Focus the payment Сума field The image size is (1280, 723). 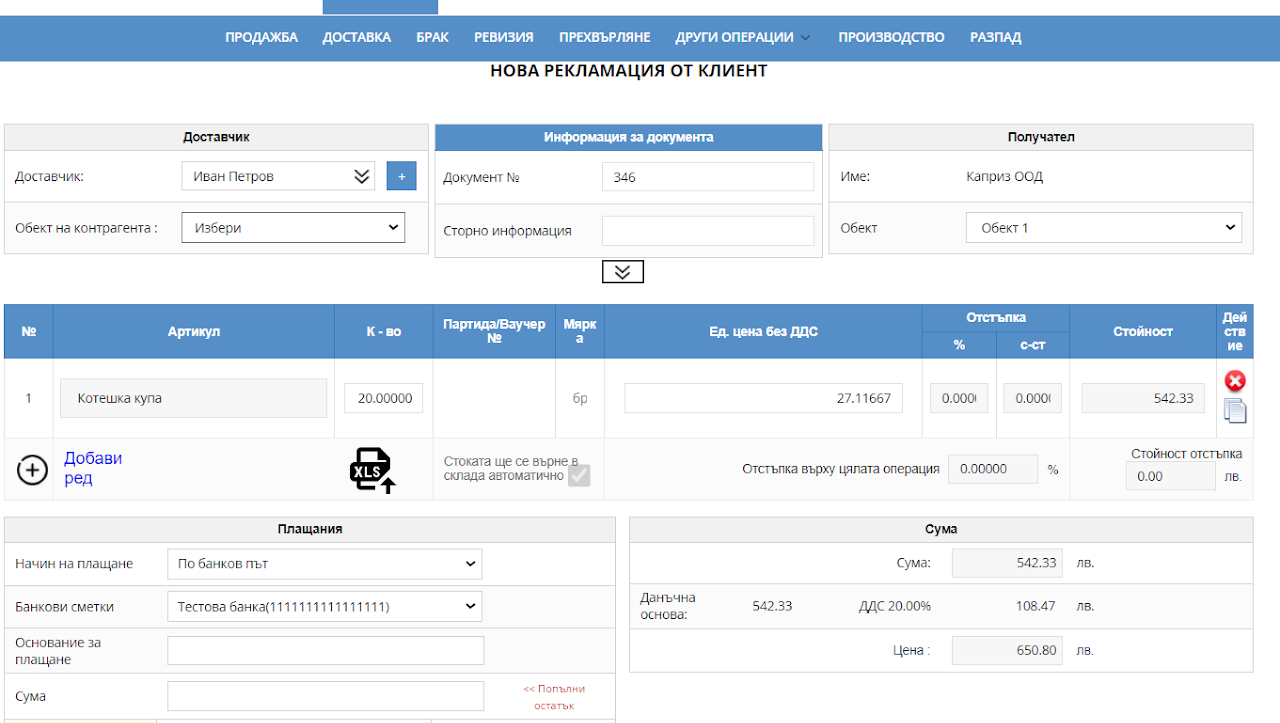[x=325, y=696]
